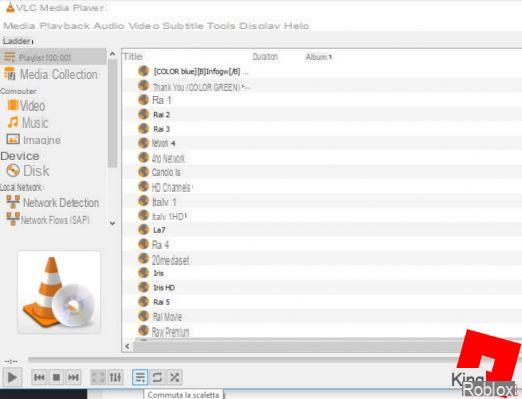The width and height of the screenshot is (522, 399).
Task: Open the Video menu
Action: click(144, 26)
